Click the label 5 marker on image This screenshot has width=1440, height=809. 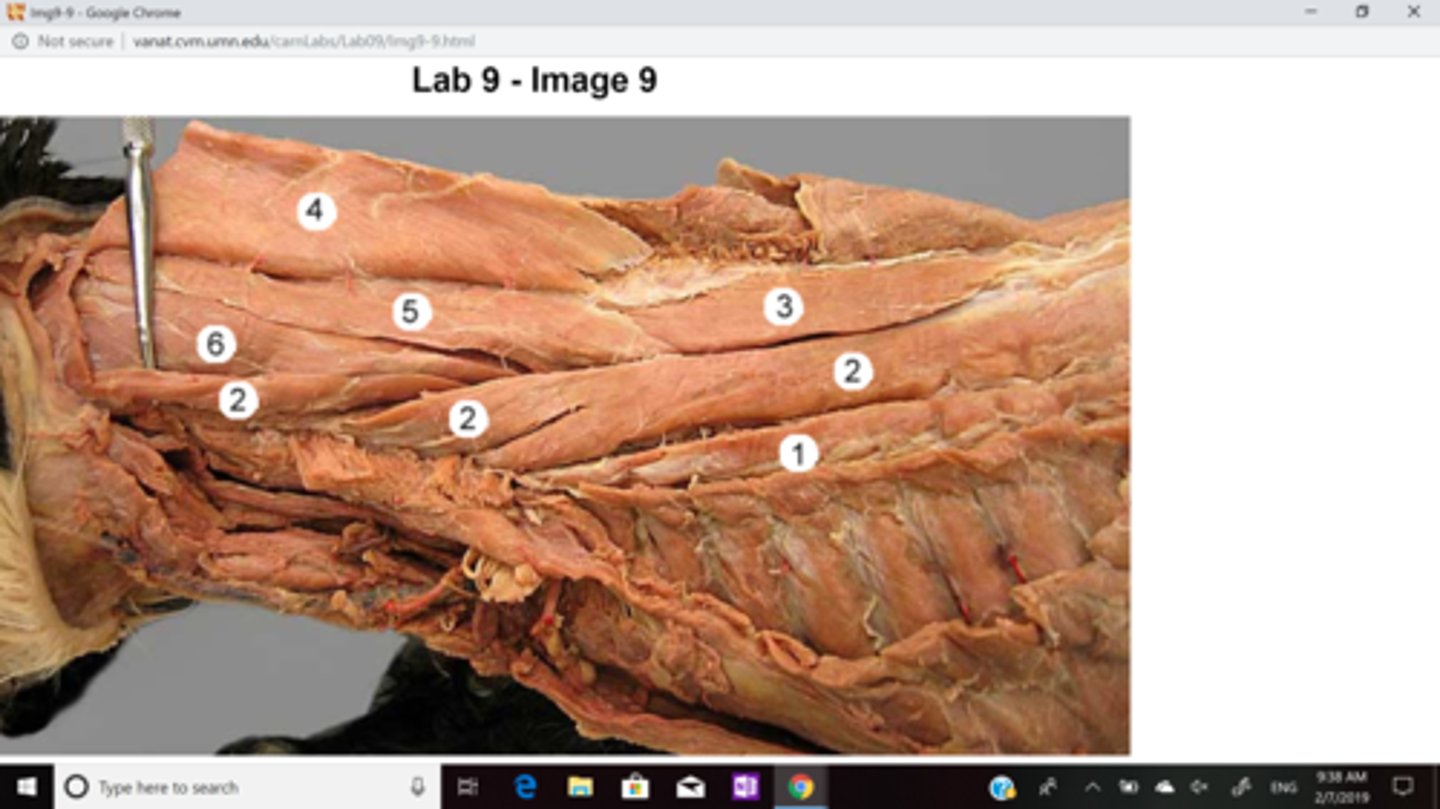[x=411, y=312]
